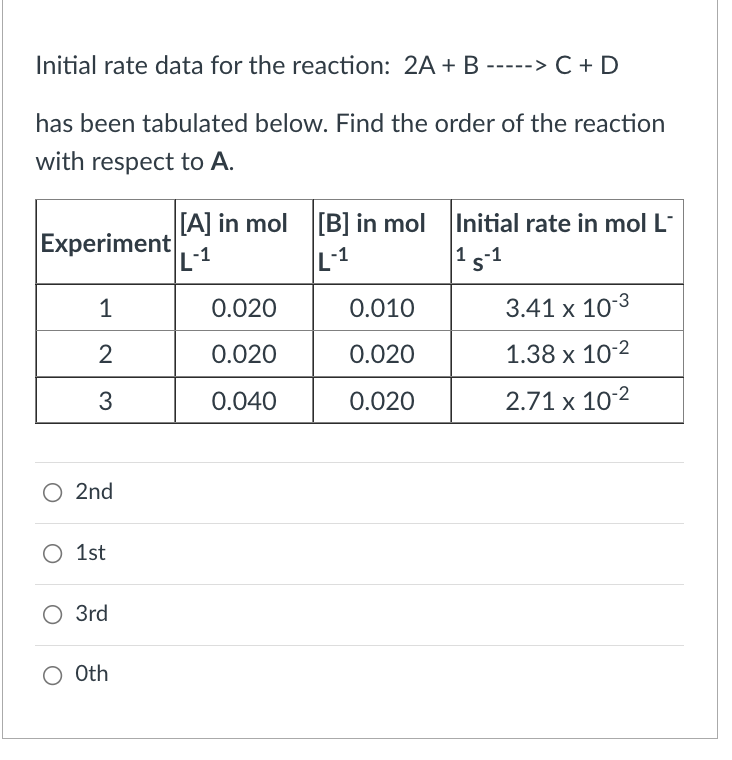Click the 1.38 x 10-2 rate cell
Viewport: 732px width, 760px height.
[x=566, y=354]
